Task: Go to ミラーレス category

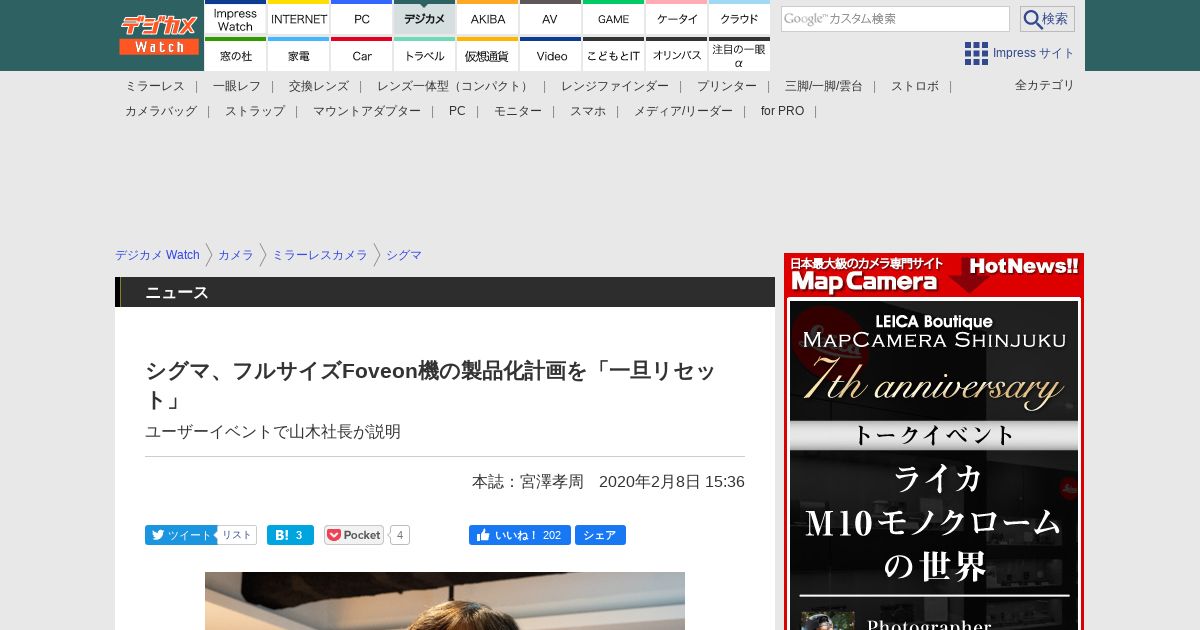Action: click(x=155, y=86)
